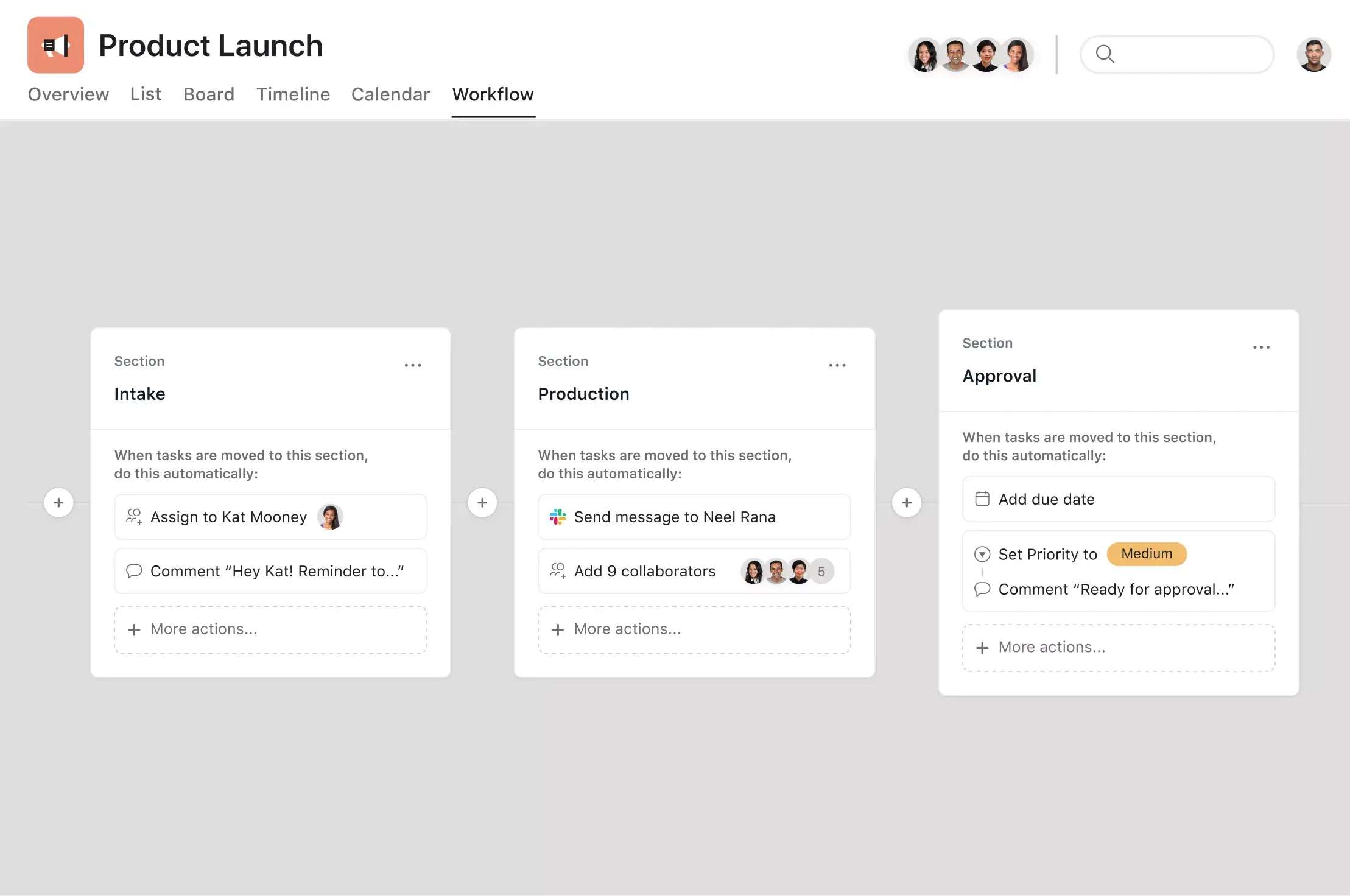Open the three-dot menu on Intake card

coord(413,363)
